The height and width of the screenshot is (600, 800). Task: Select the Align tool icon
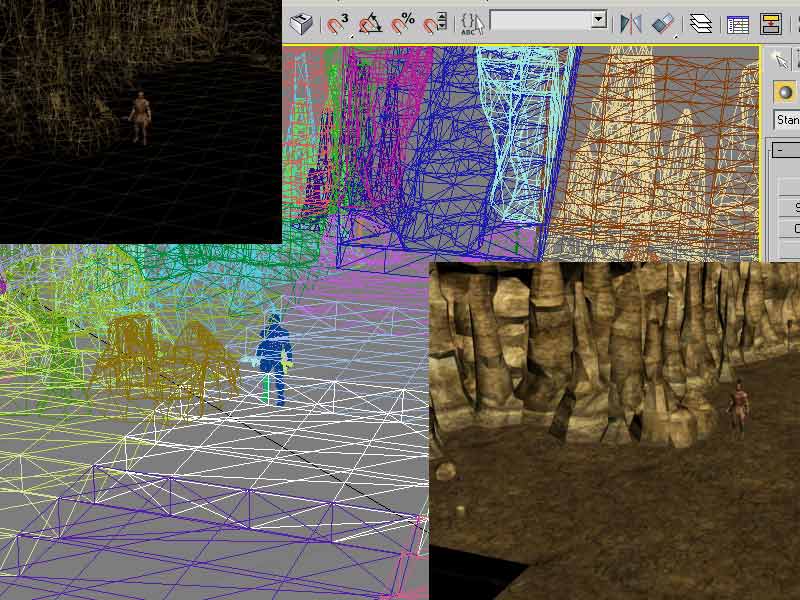pyautogui.click(x=663, y=23)
